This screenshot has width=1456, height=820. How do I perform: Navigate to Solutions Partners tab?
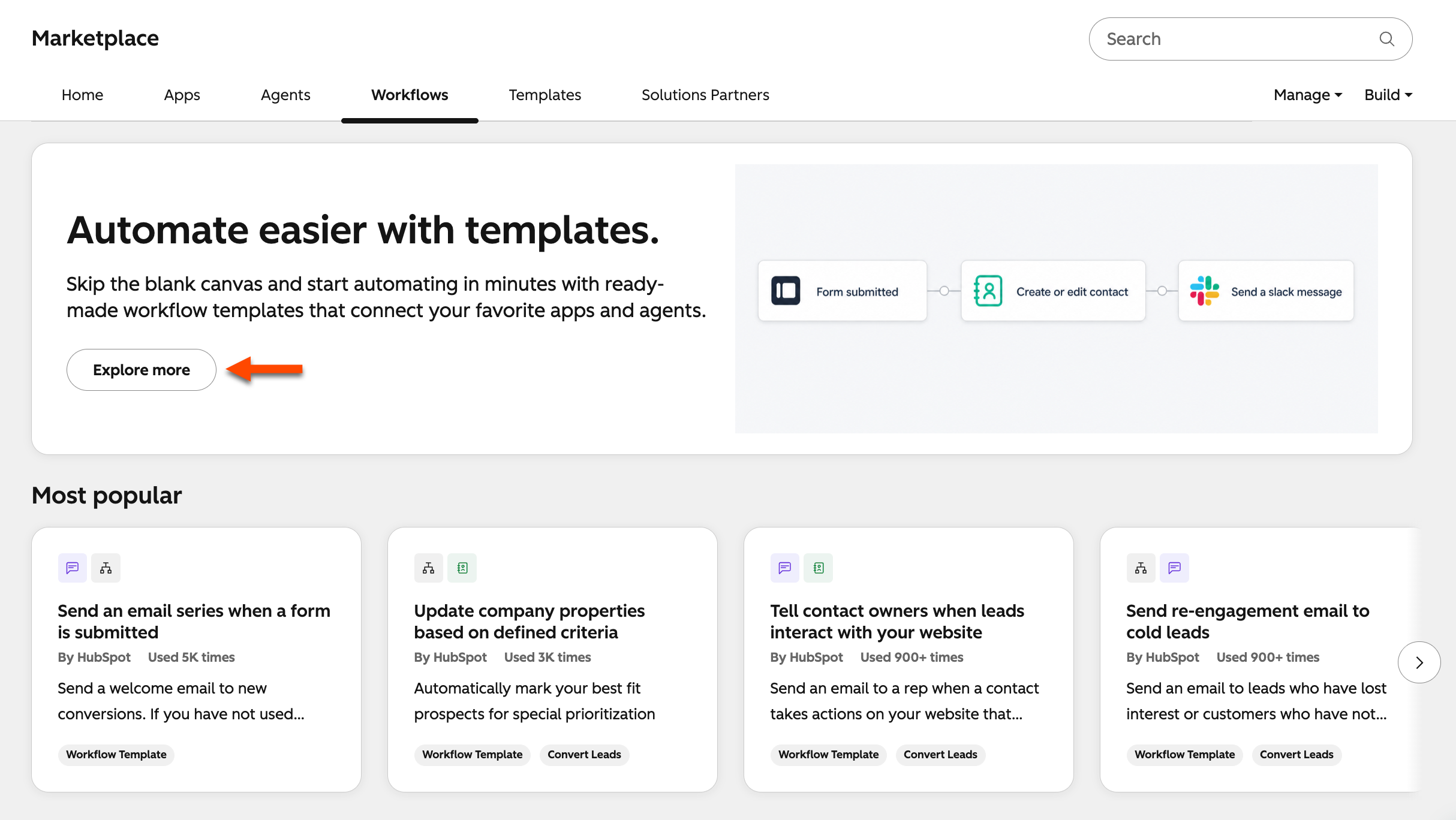pos(705,95)
